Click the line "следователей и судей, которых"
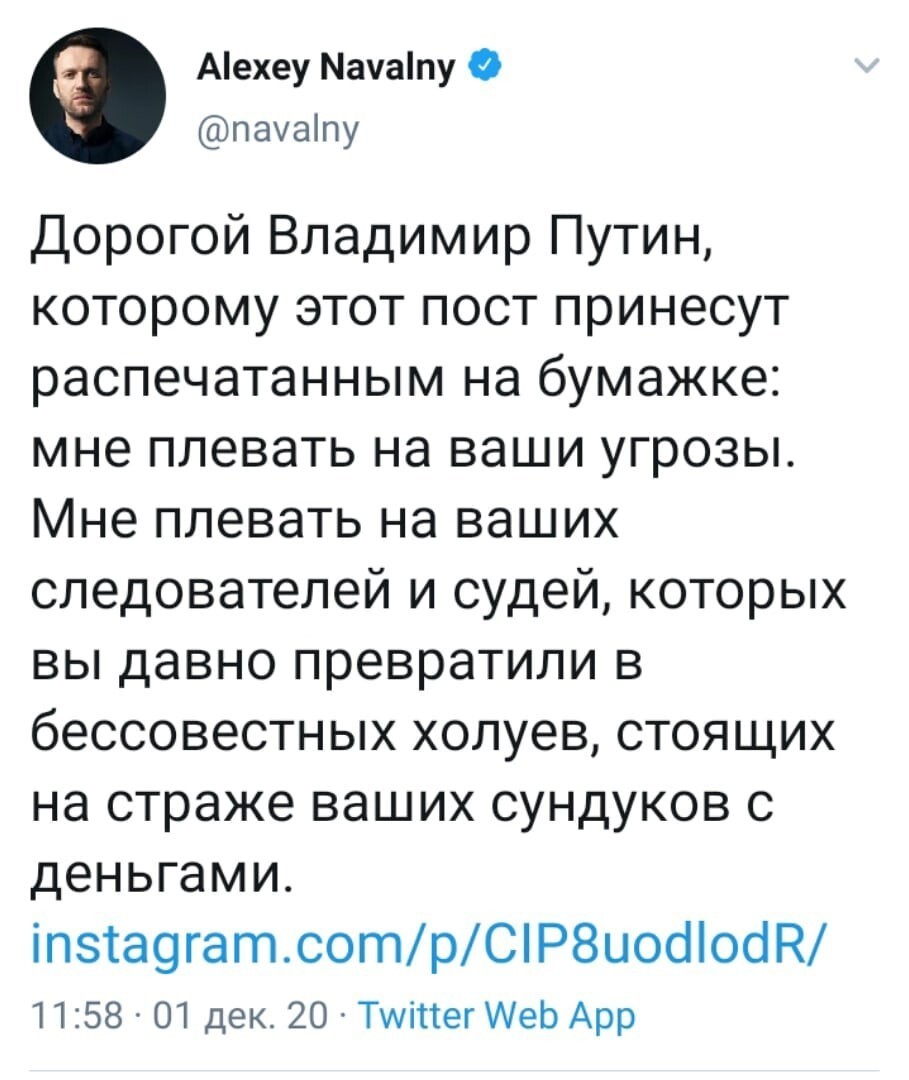Viewport: 909px width, 1080px height. 439,592
